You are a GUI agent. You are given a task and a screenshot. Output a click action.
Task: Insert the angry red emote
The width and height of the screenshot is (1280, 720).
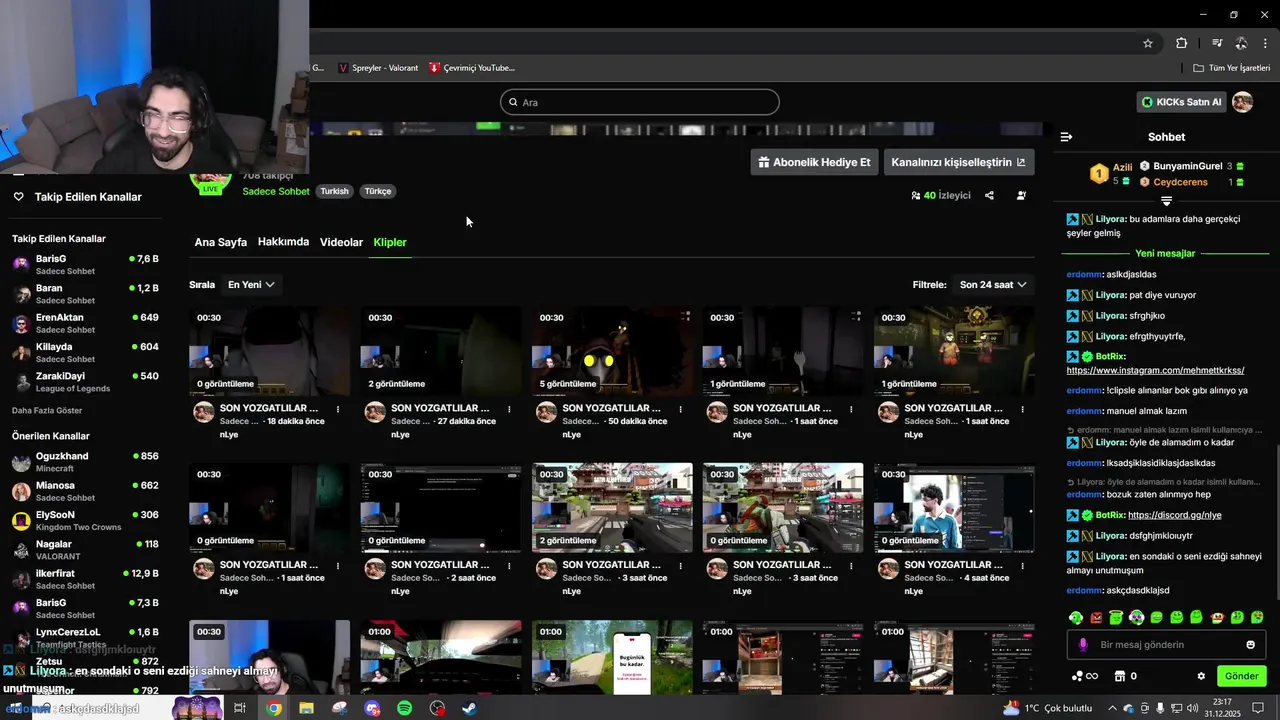coord(1096,618)
